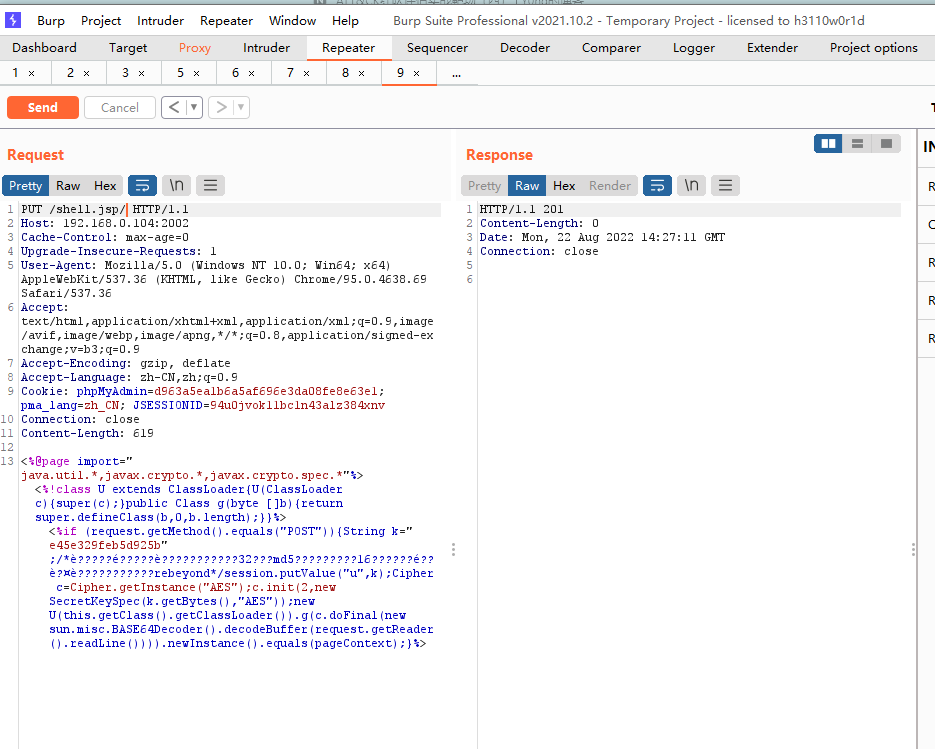Open the Help menu
The height and width of the screenshot is (749, 935).
[345, 21]
